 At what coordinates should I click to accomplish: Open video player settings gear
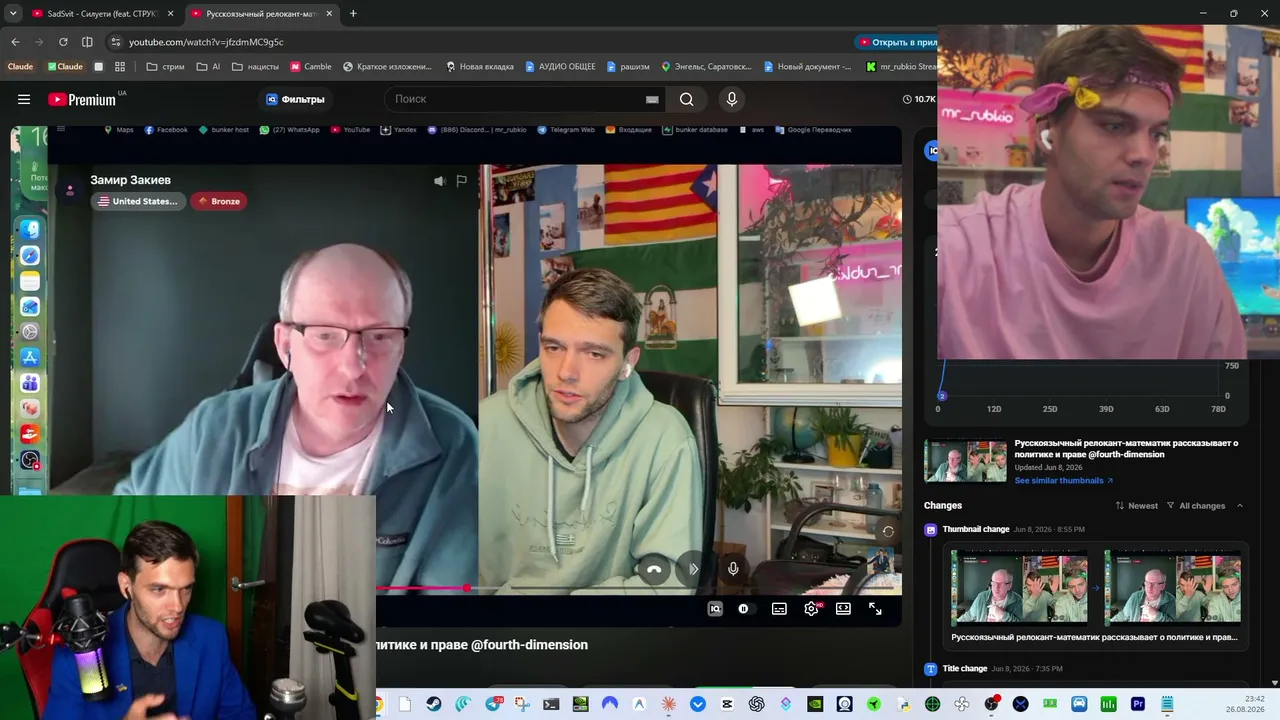[811, 609]
